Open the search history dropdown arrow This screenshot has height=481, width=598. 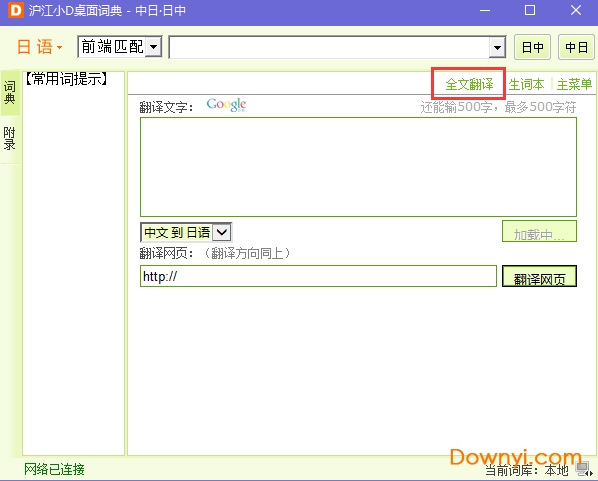497,47
